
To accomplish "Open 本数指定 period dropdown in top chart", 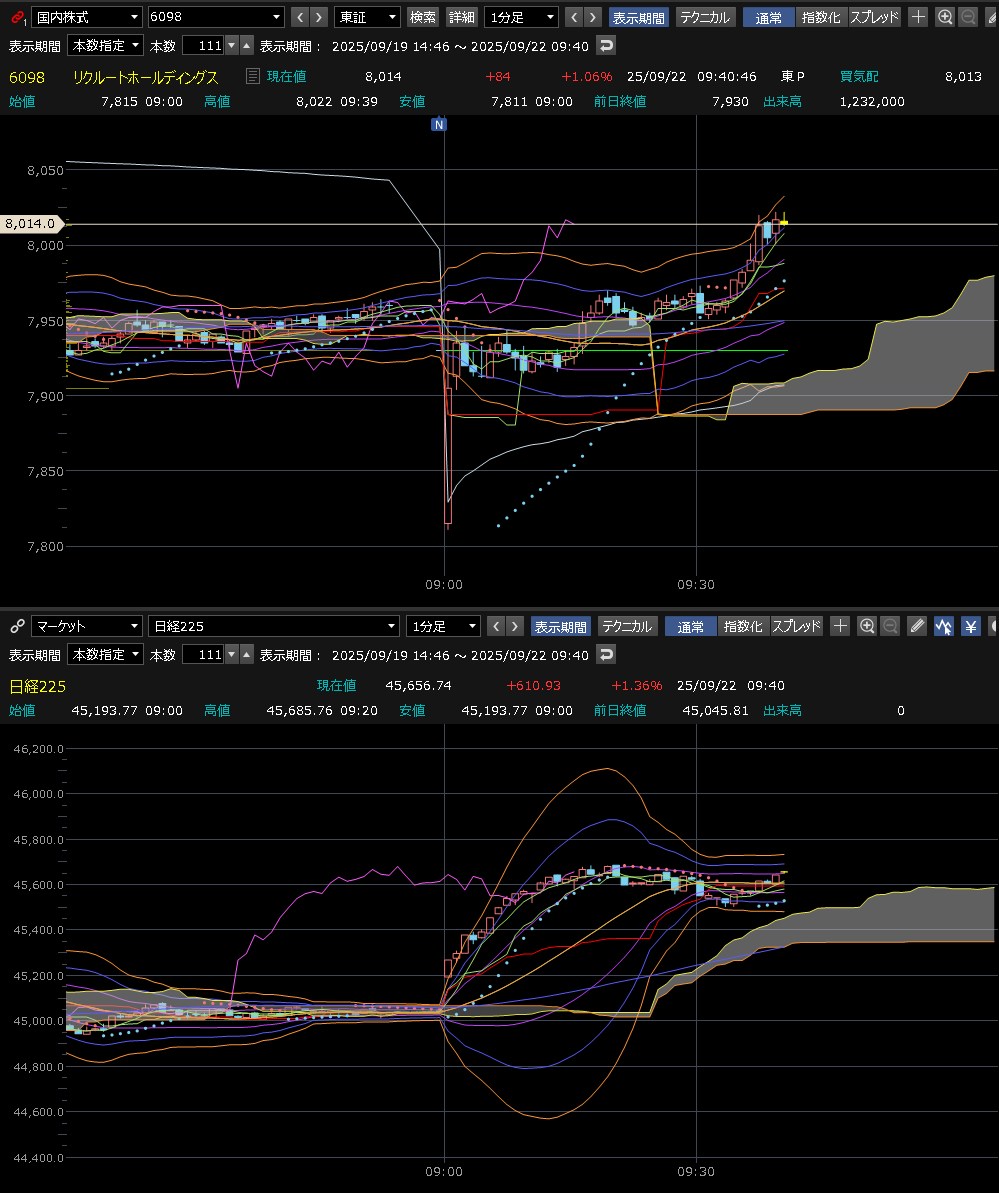I will [x=105, y=46].
